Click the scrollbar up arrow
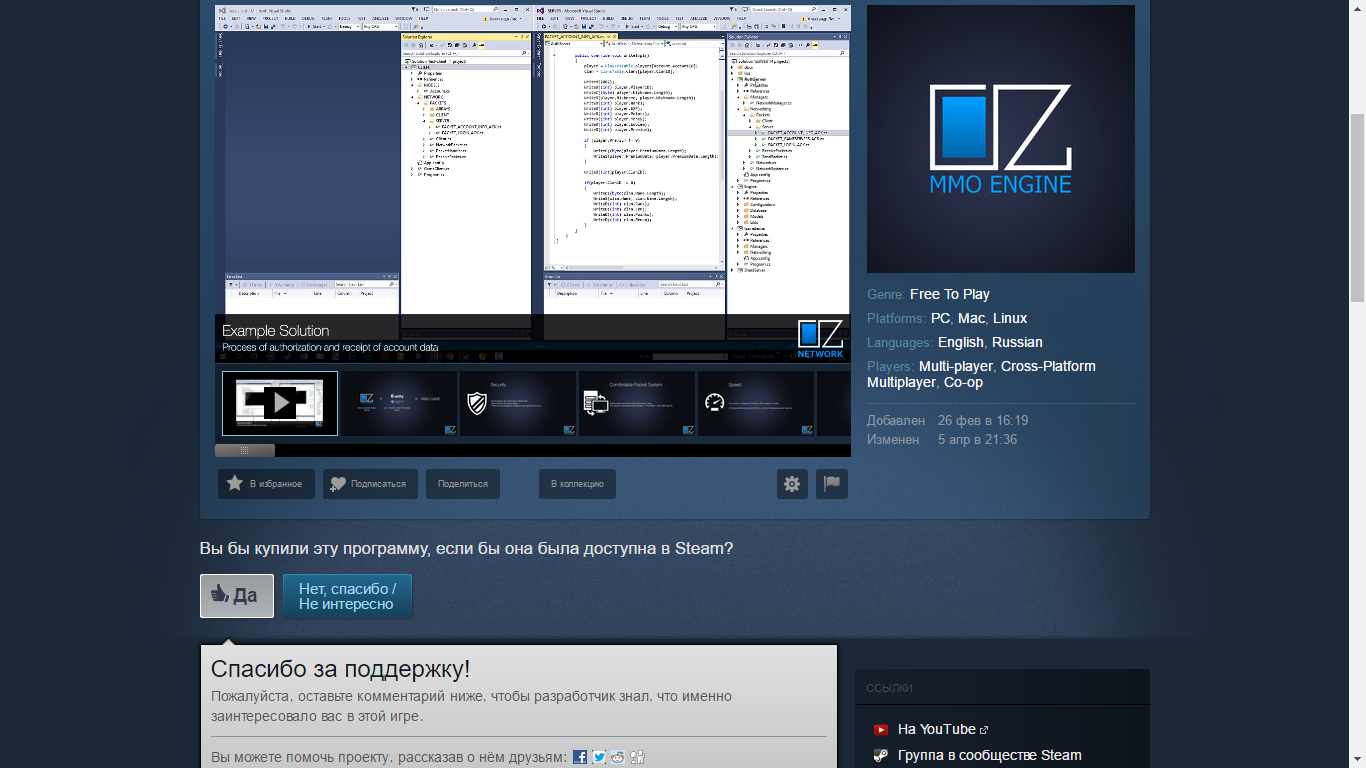This screenshot has width=1366, height=768. pos(1357,8)
